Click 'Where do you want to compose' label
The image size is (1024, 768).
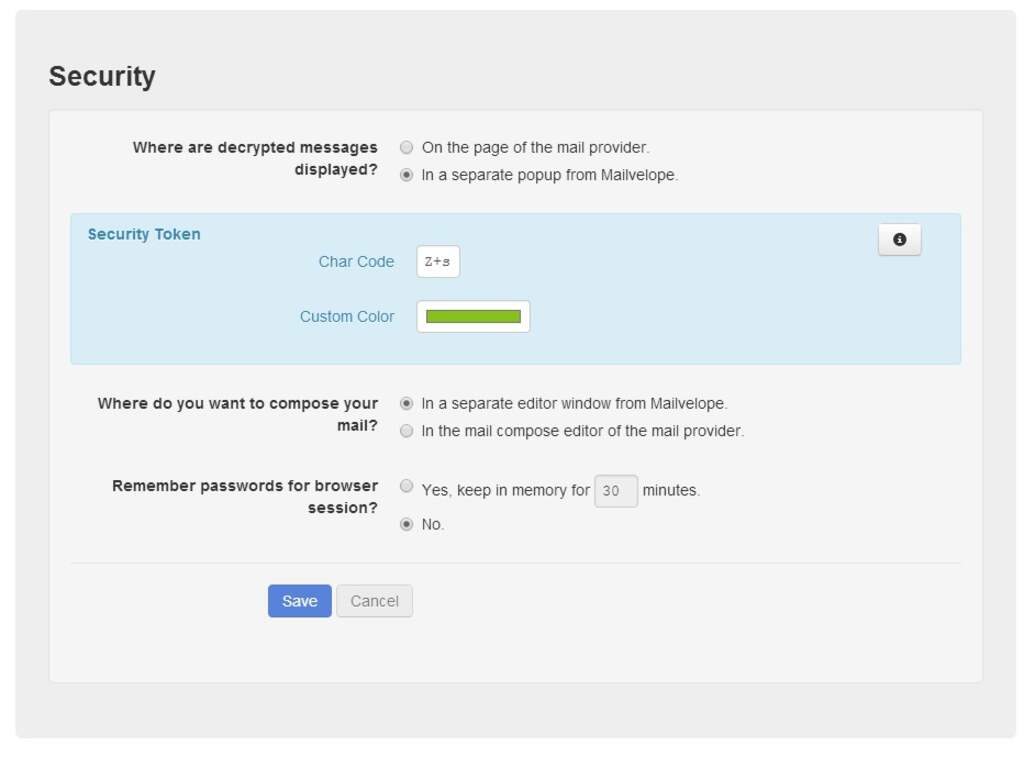238,414
